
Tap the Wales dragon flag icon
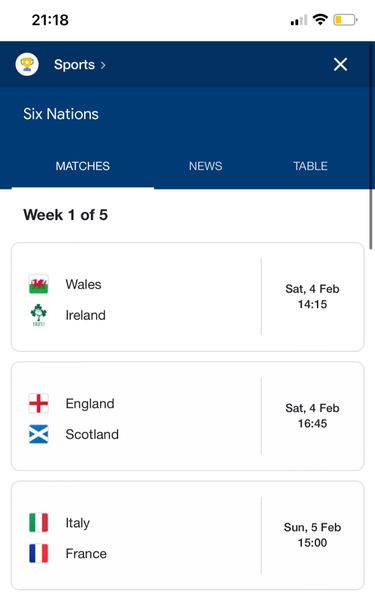39,284
